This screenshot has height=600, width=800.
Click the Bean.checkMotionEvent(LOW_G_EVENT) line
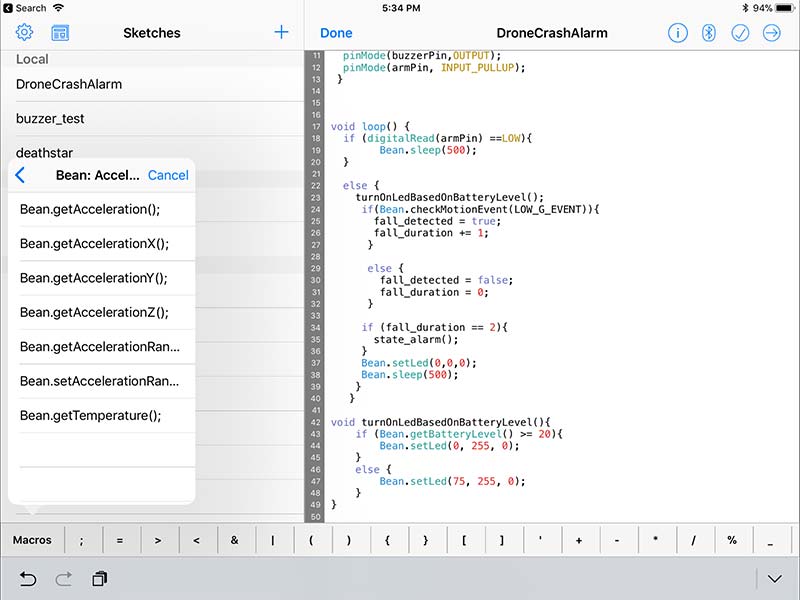pos(480,209)
